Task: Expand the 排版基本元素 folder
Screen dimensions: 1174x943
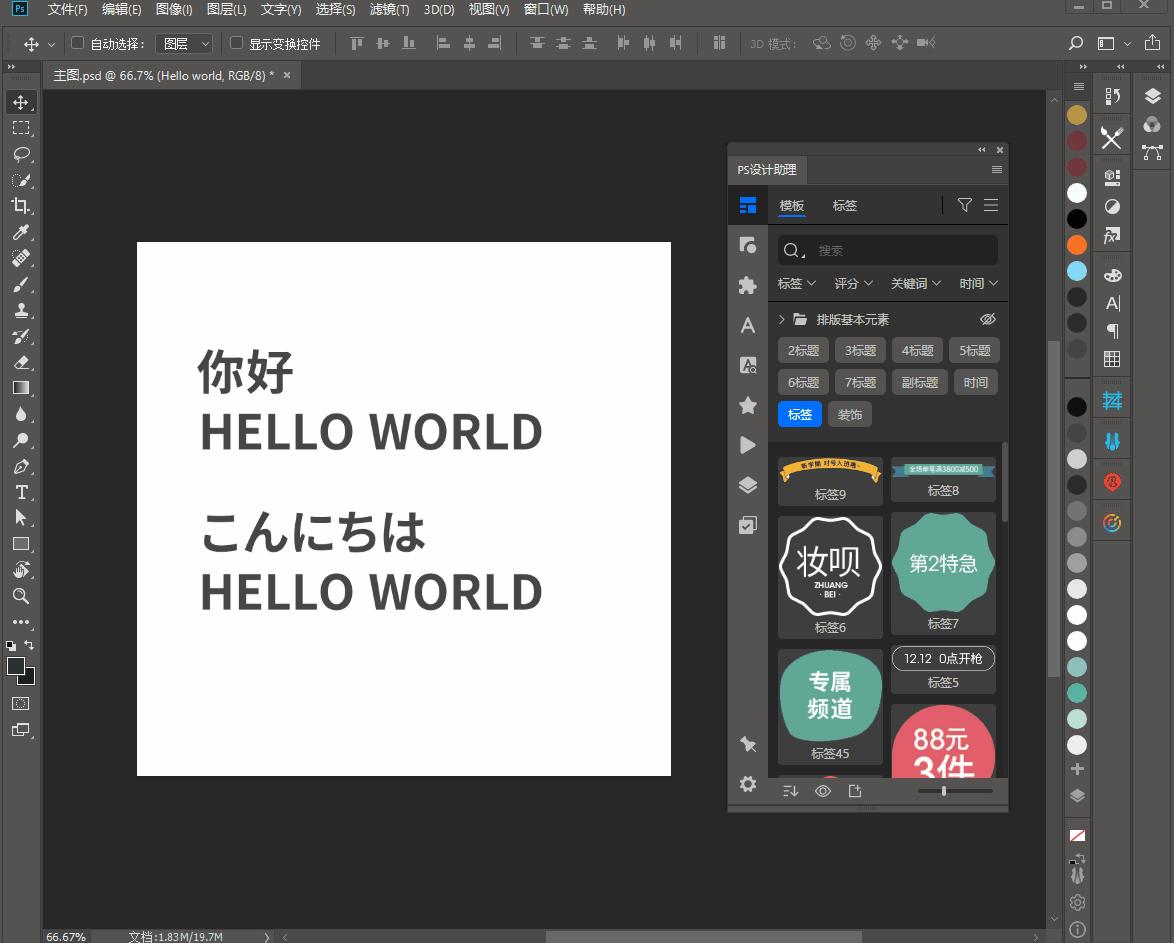Action: click(x=782, y=319)
